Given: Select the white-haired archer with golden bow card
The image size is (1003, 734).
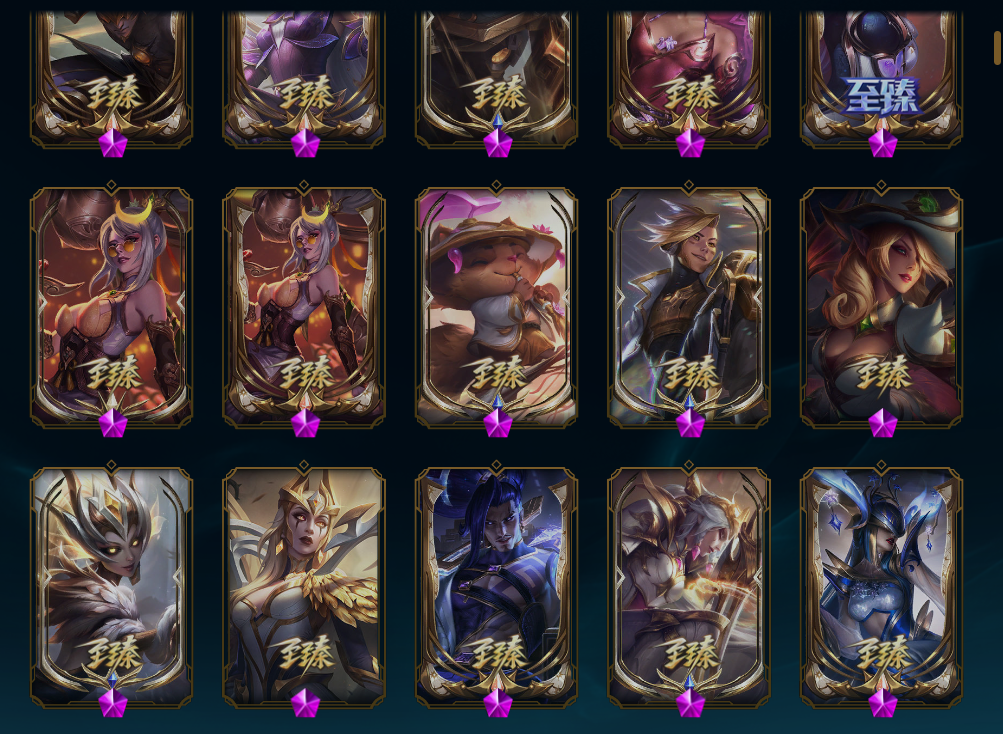Looking at the screenshot, I should [x=689, y=587].
